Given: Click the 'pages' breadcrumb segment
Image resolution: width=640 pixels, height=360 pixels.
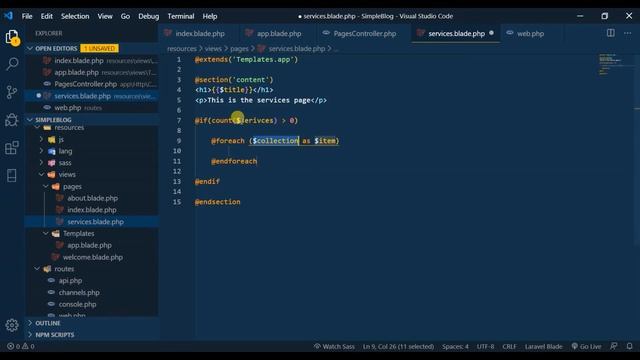Looking at the screenshot, I should click(x=239, y=49).
